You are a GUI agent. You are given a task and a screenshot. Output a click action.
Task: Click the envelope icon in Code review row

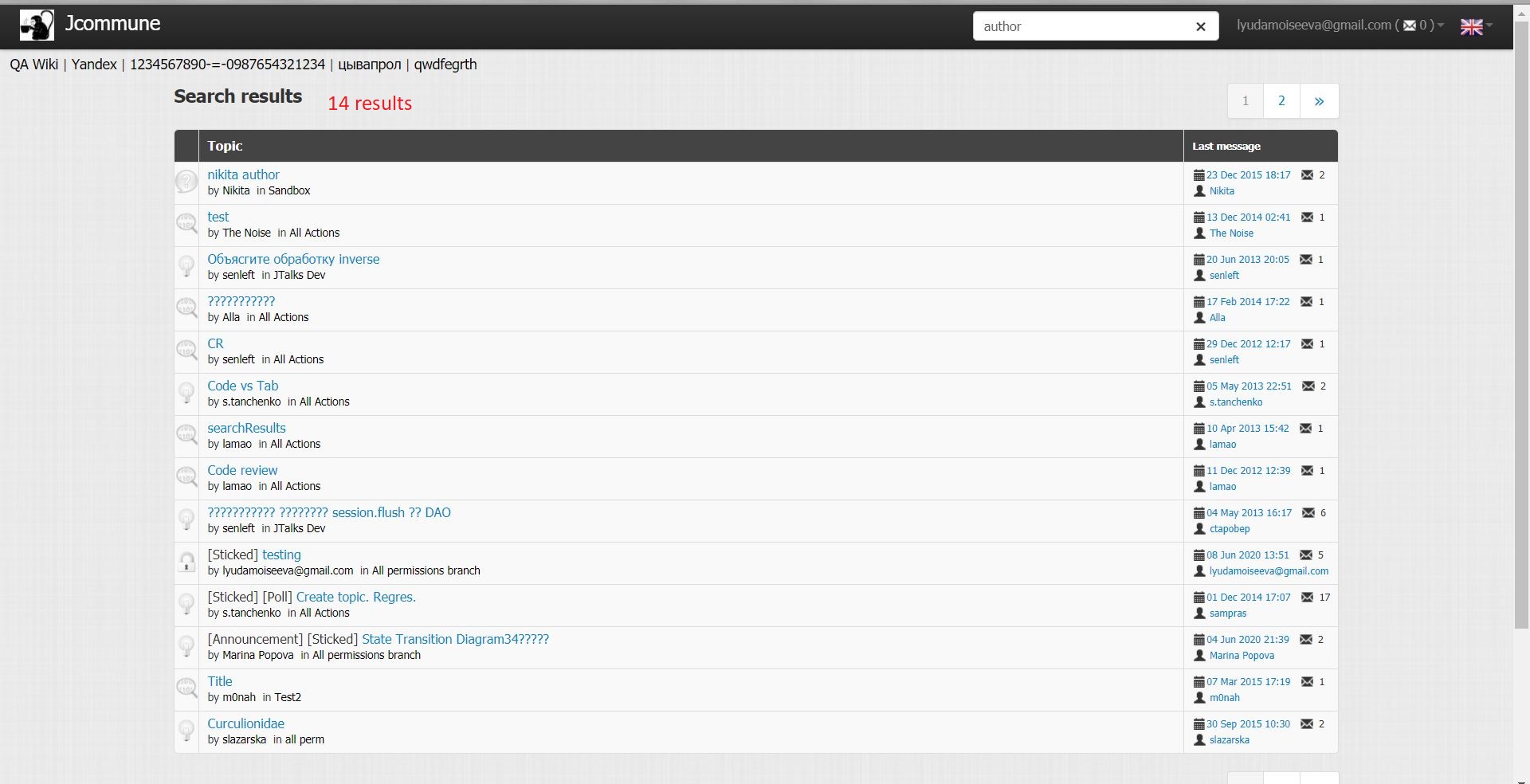coord(1308,471)
